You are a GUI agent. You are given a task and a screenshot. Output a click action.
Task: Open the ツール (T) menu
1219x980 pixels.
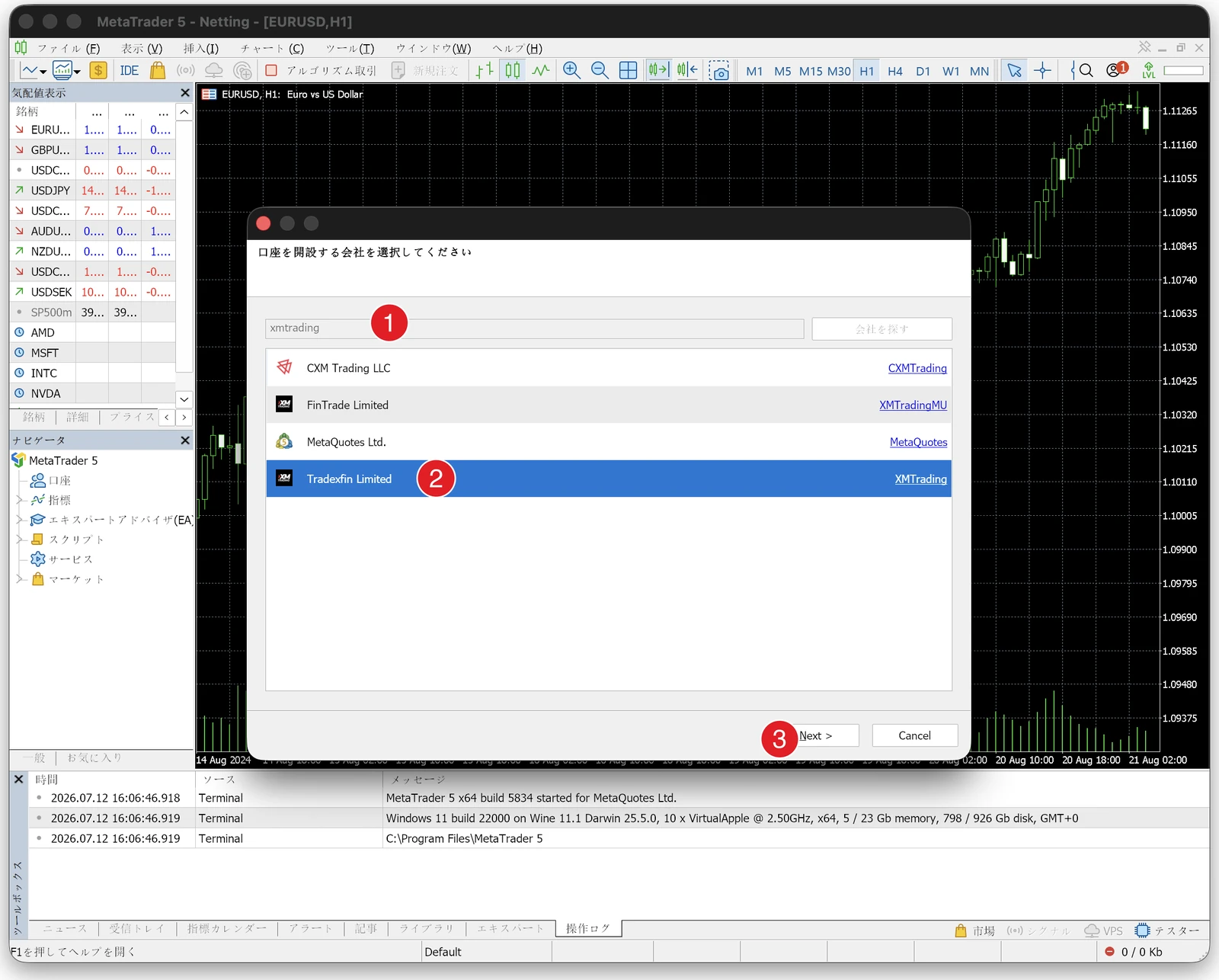pos(350,48)
